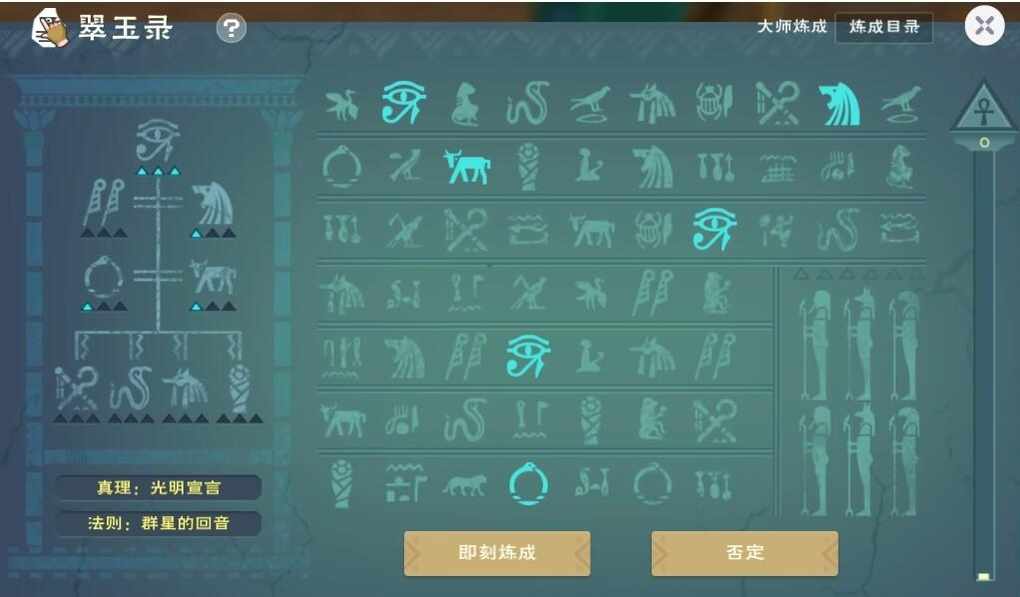Select the 真理：光明宣言 label
Image resolution: width=1020 pixels, height=597 pixels.
pos(159,488)
